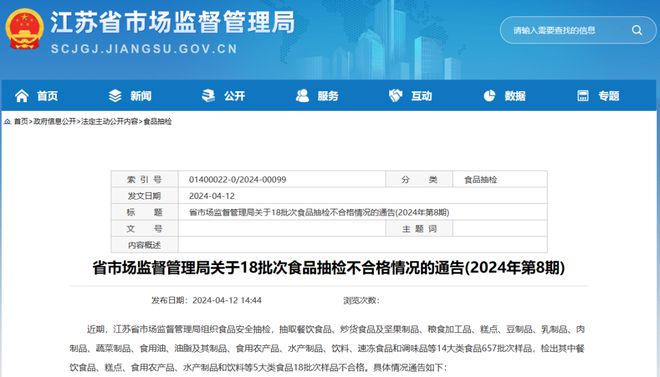Click the home house icon in nav bar
Image resolution: width=660 pixels, height=377 pixels.
(x=22, y=96)
